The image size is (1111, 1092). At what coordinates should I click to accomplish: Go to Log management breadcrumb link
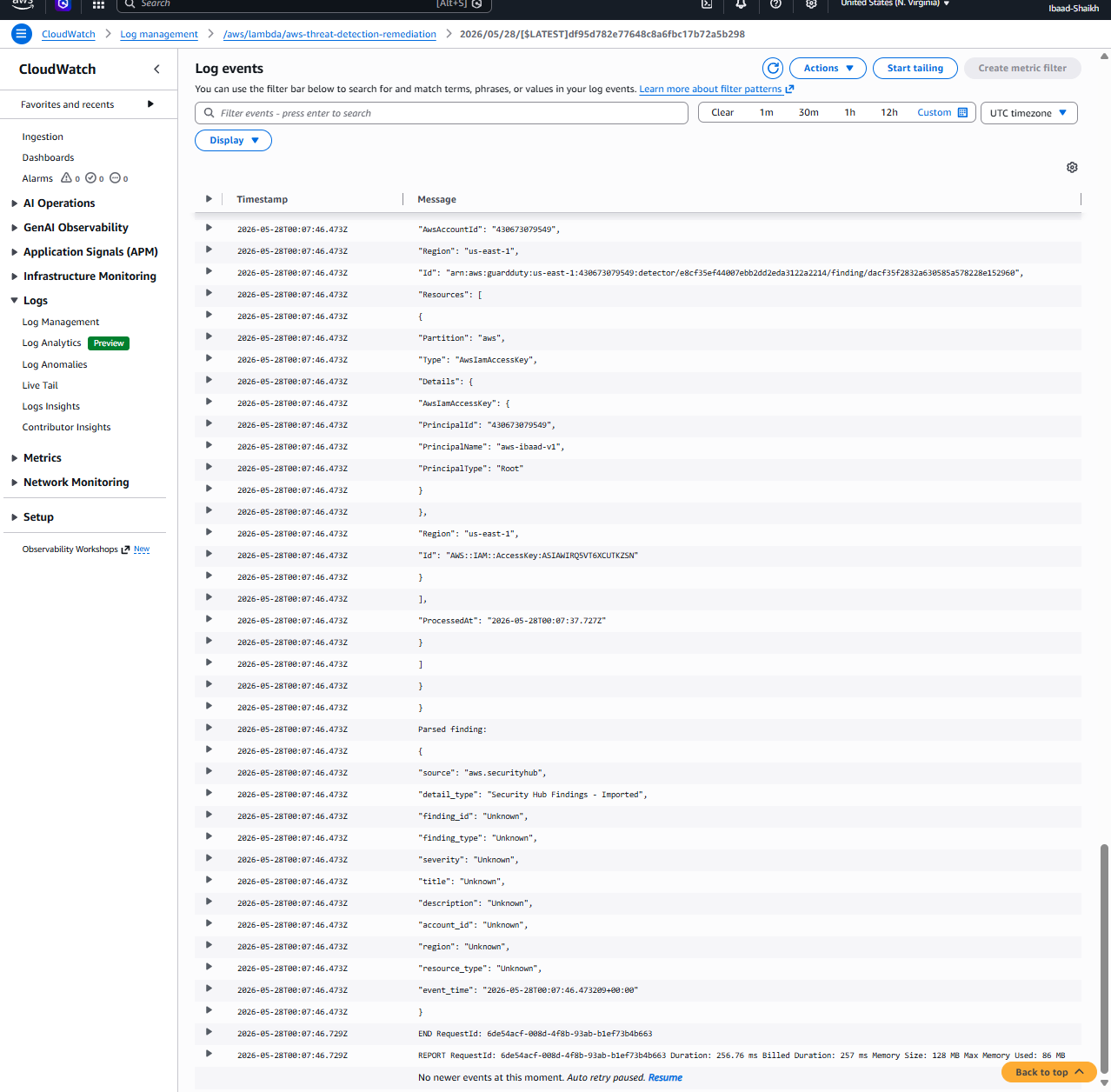click(x=159, y=34)
